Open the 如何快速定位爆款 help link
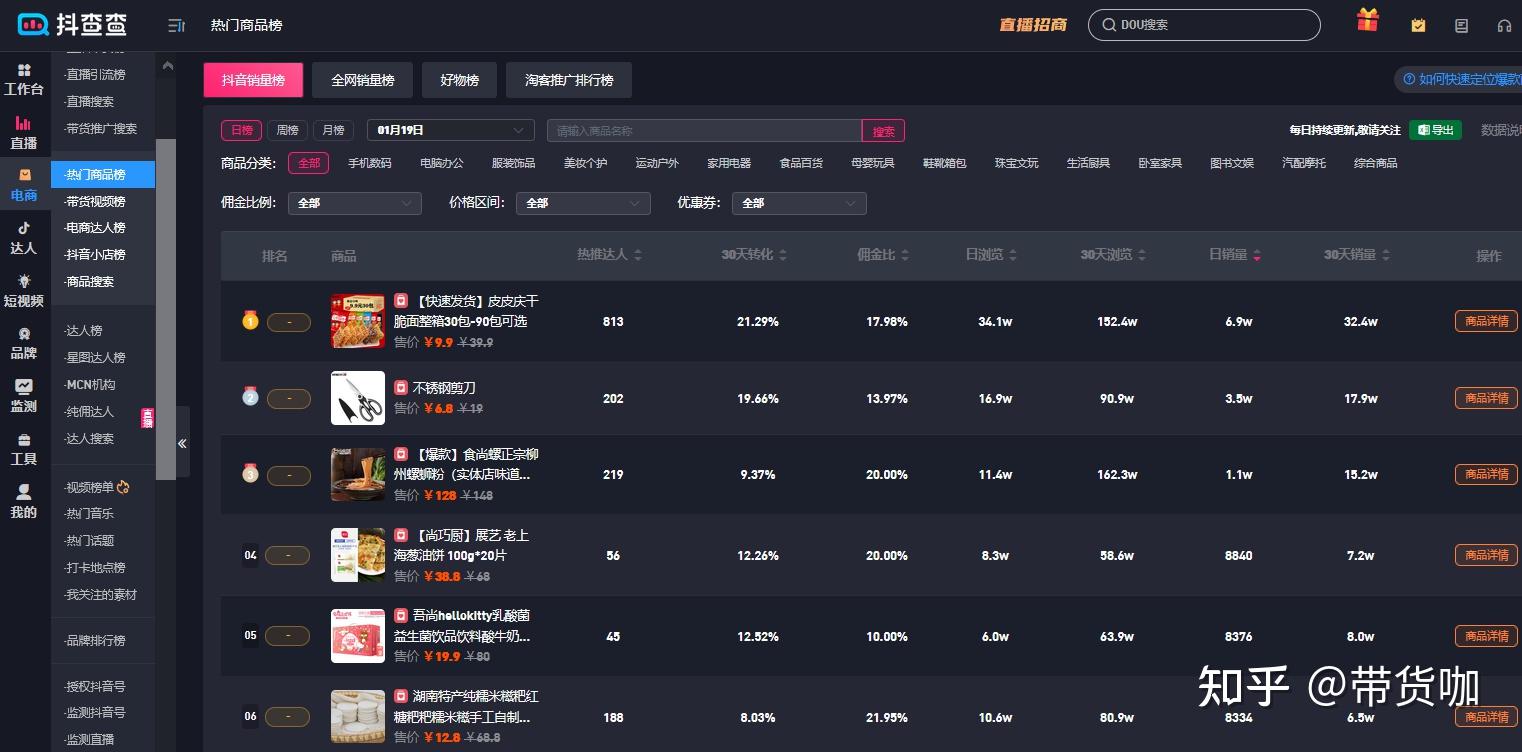The height and width of the screenshot is (752, 1522). pos(1462,80)
